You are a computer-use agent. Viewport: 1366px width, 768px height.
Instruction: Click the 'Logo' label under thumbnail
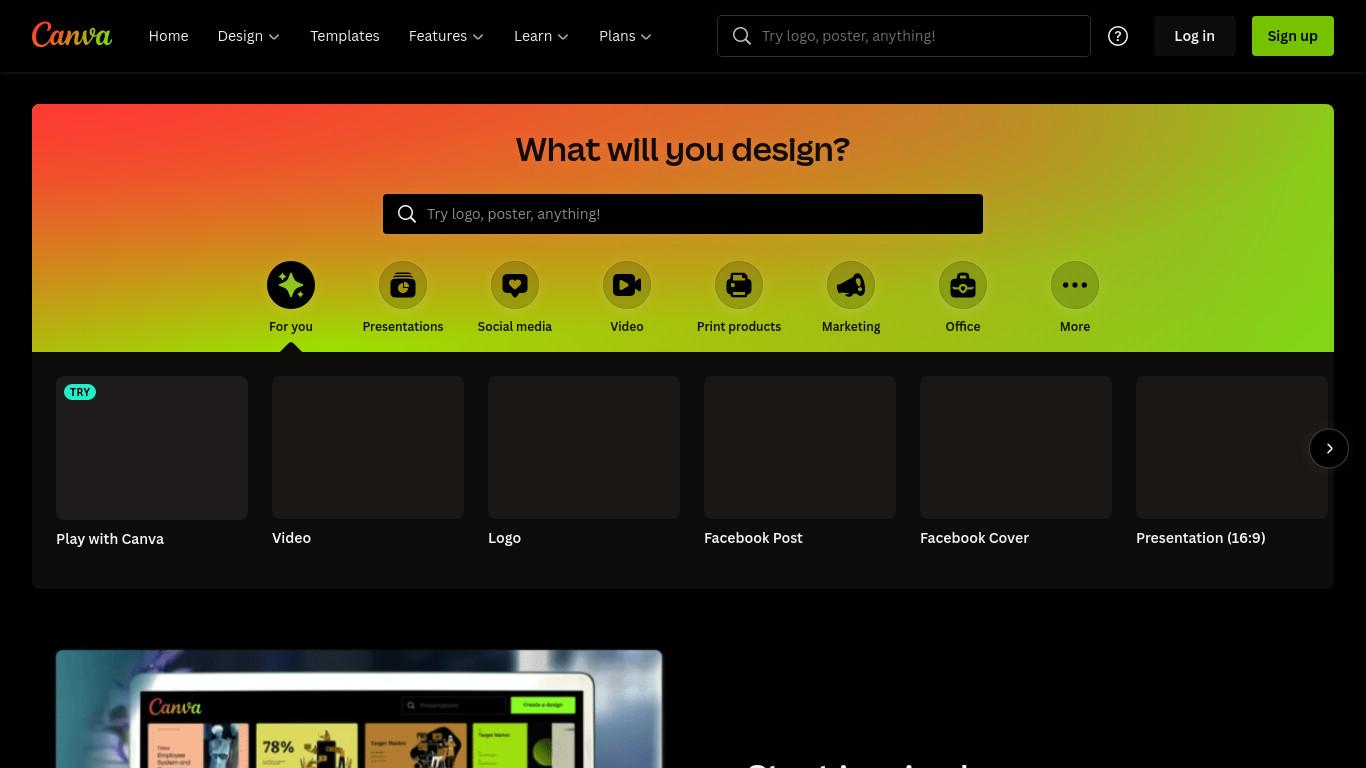504,538
